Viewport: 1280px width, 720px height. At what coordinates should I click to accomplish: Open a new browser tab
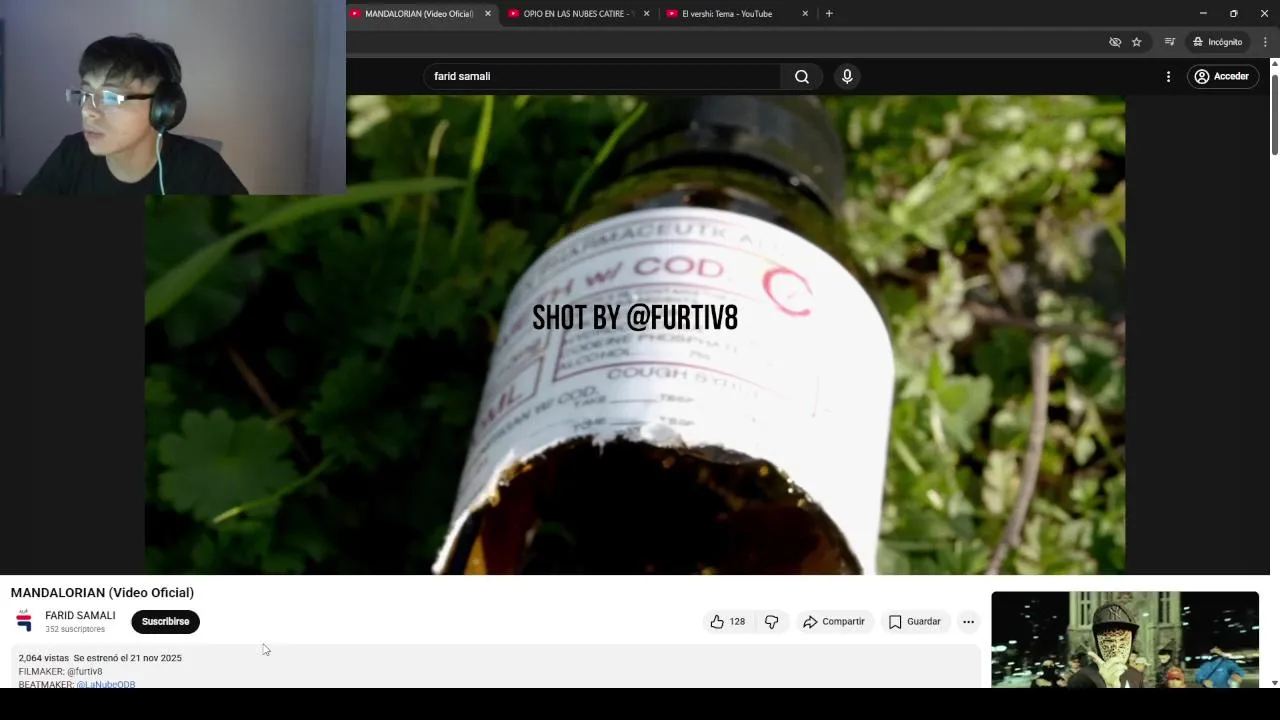829,14
